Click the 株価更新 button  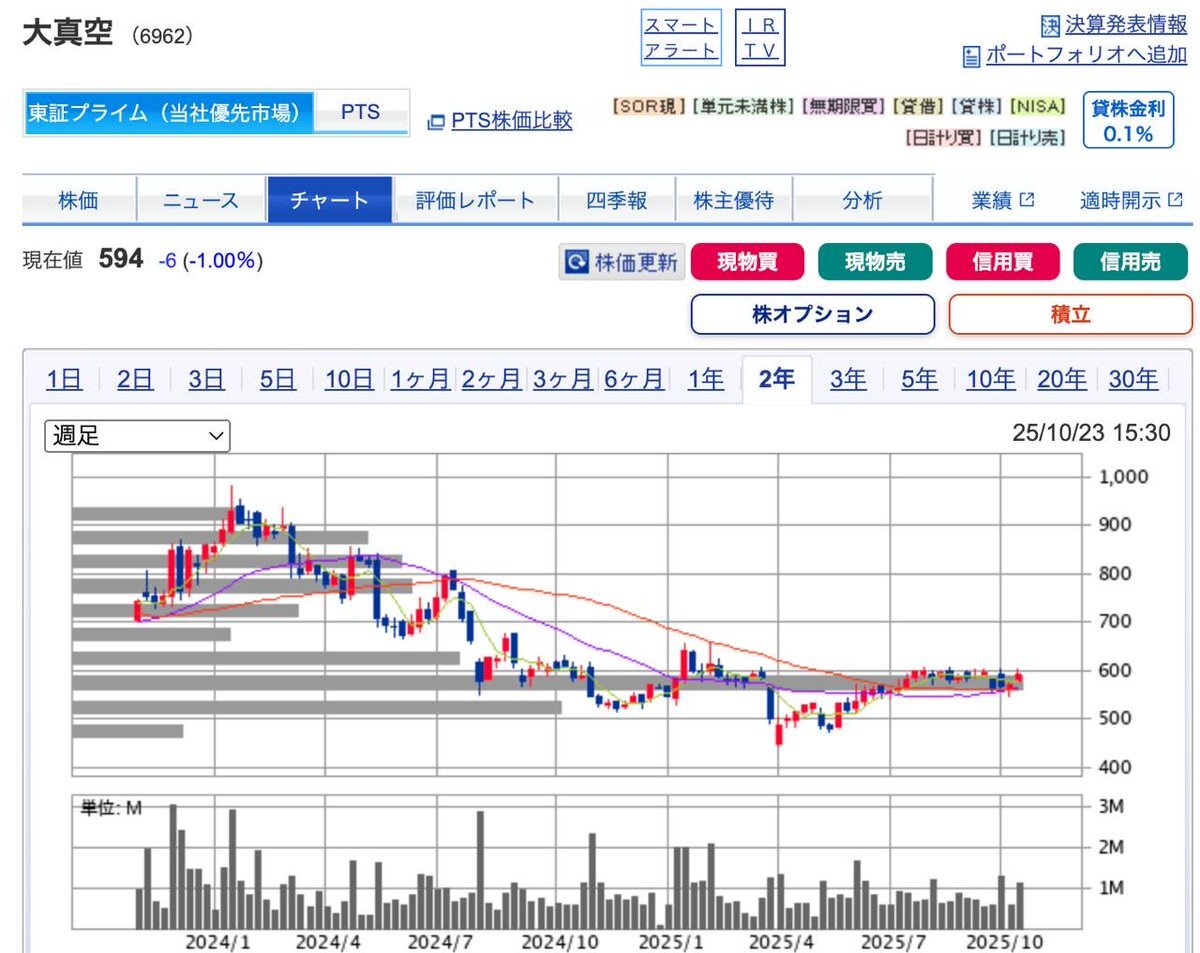click(620, 263)
